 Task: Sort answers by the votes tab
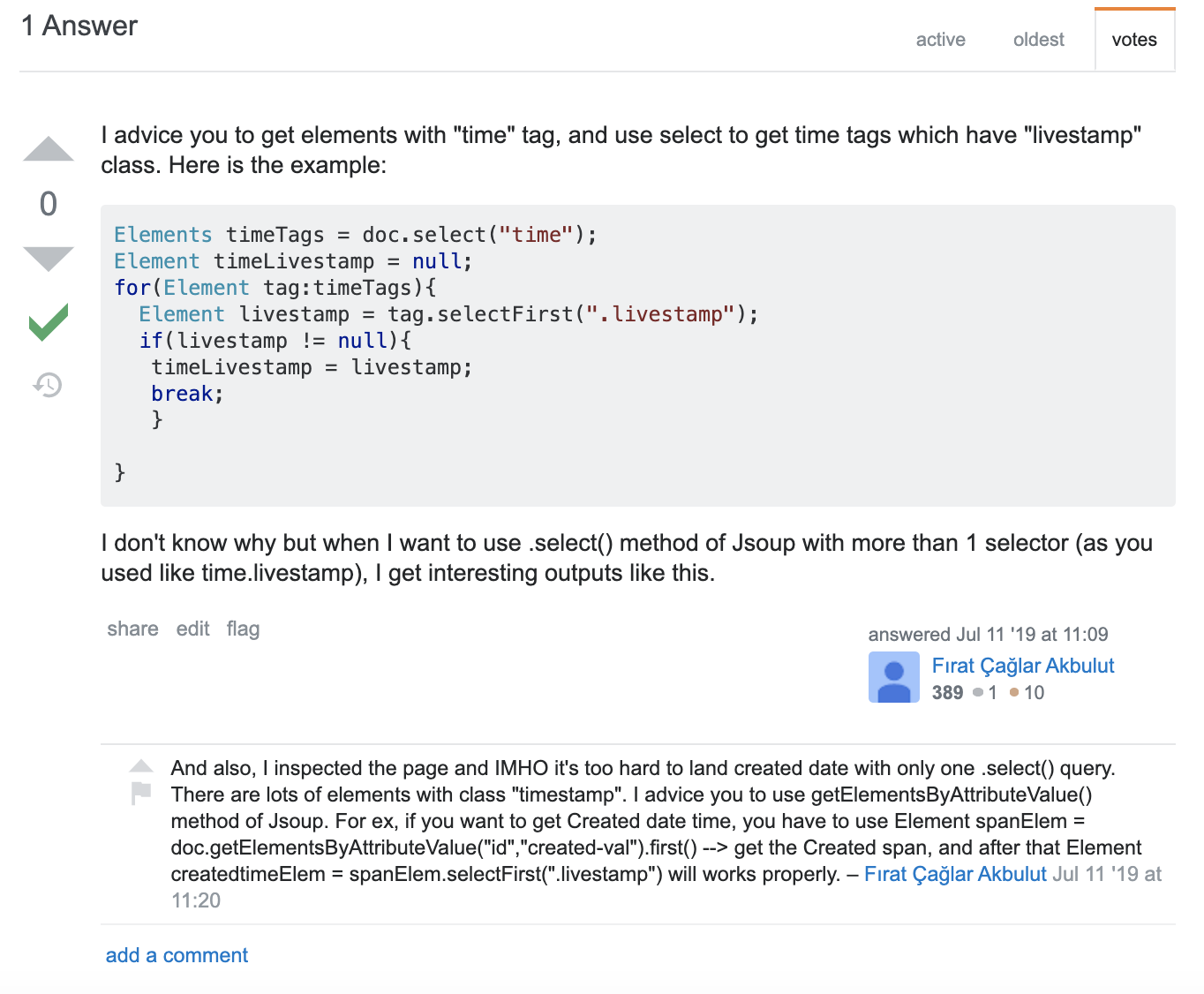[1134, 40]
